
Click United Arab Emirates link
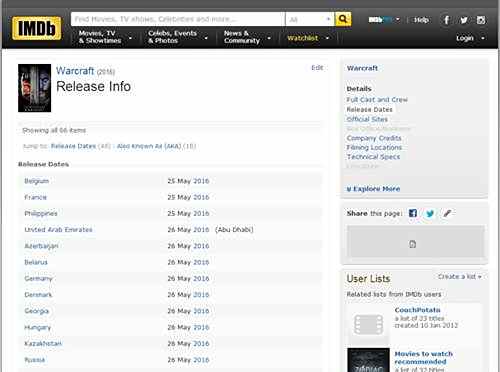coord(58,230)
